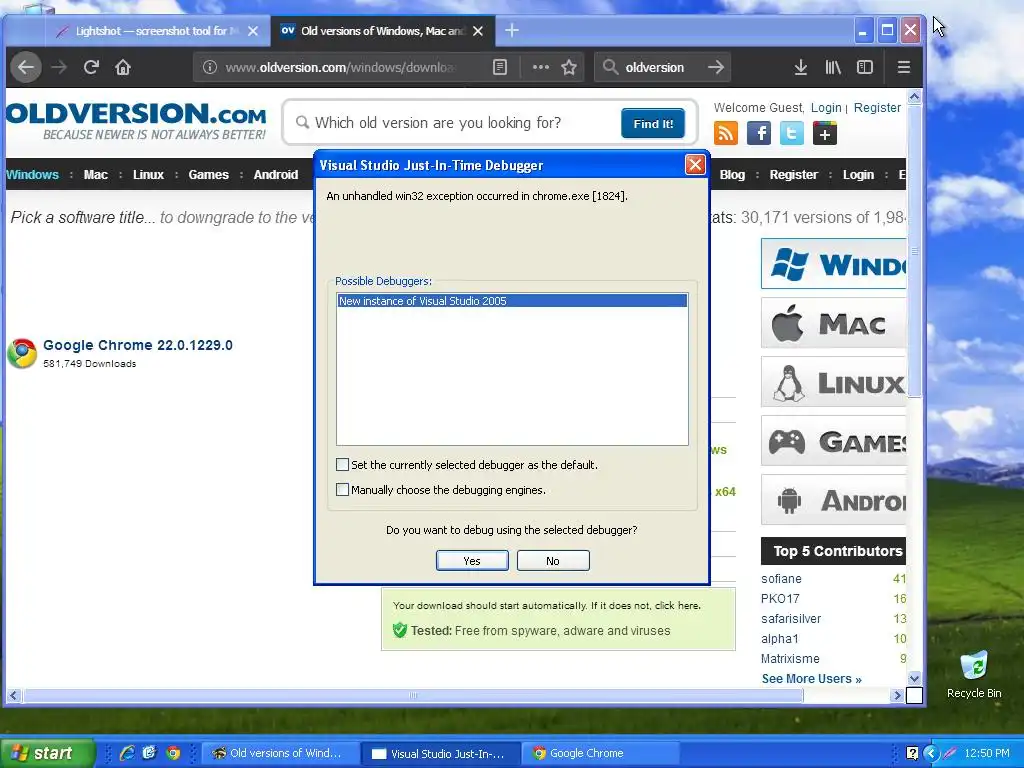Open page actions three-dot menu
1024x768 pixels.
click(540, 67)
